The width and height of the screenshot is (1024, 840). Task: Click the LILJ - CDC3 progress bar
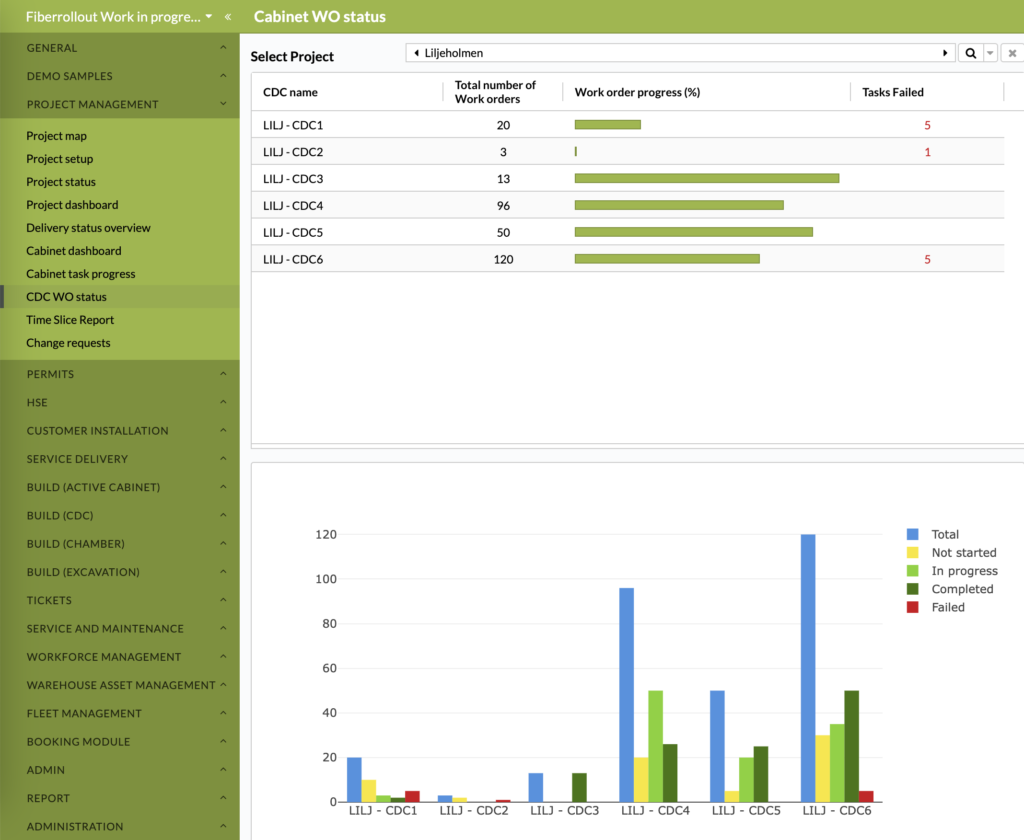pos(706,178)
